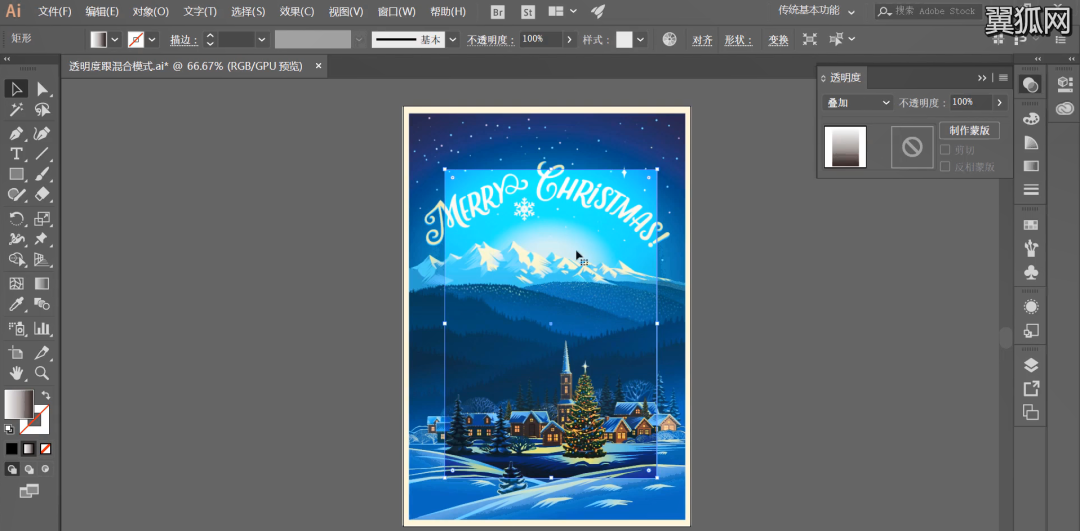Select the Selection (black arrow) tool
Image resolution: width=1080 pixels, height=531 pixels.
tap(17, 88)
